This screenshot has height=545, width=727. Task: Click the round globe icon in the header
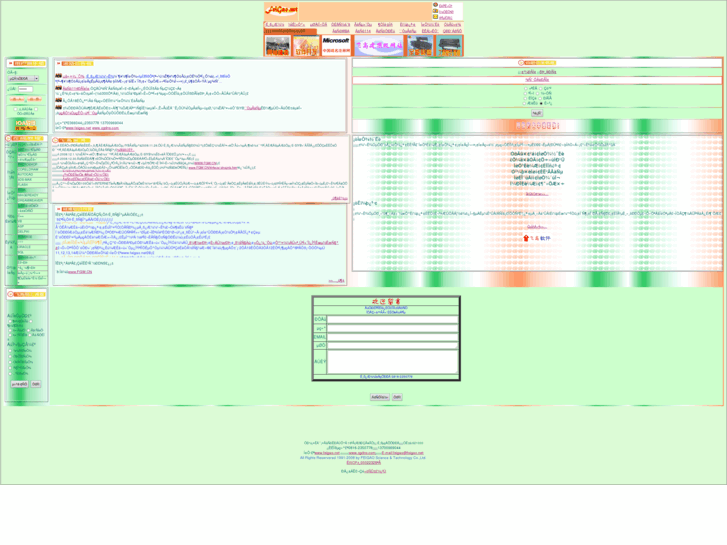pos(435,5)
